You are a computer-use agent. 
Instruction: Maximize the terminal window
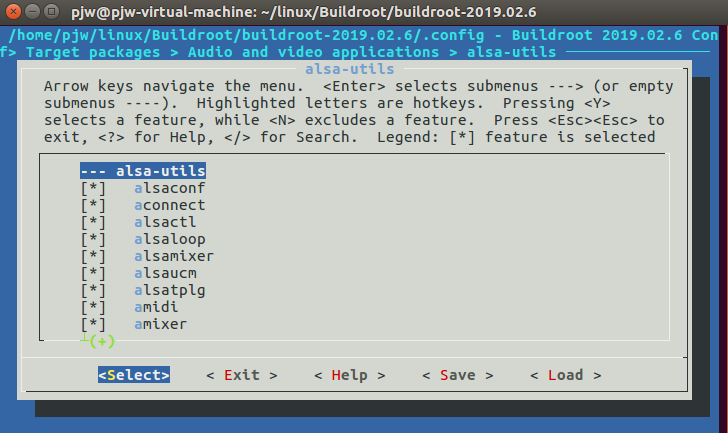click(51, 12)
